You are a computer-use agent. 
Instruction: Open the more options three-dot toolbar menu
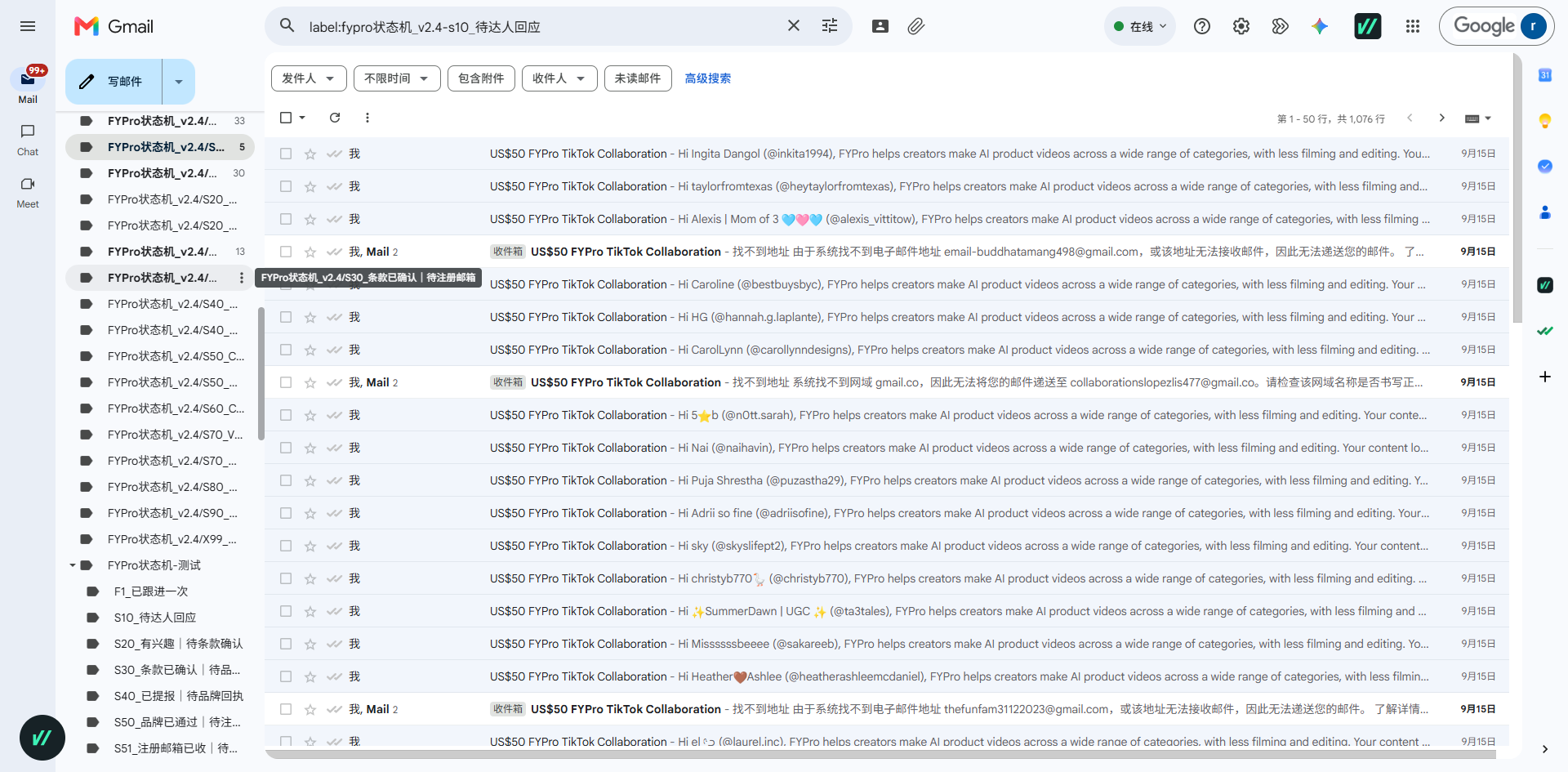(x=367, y=118)
